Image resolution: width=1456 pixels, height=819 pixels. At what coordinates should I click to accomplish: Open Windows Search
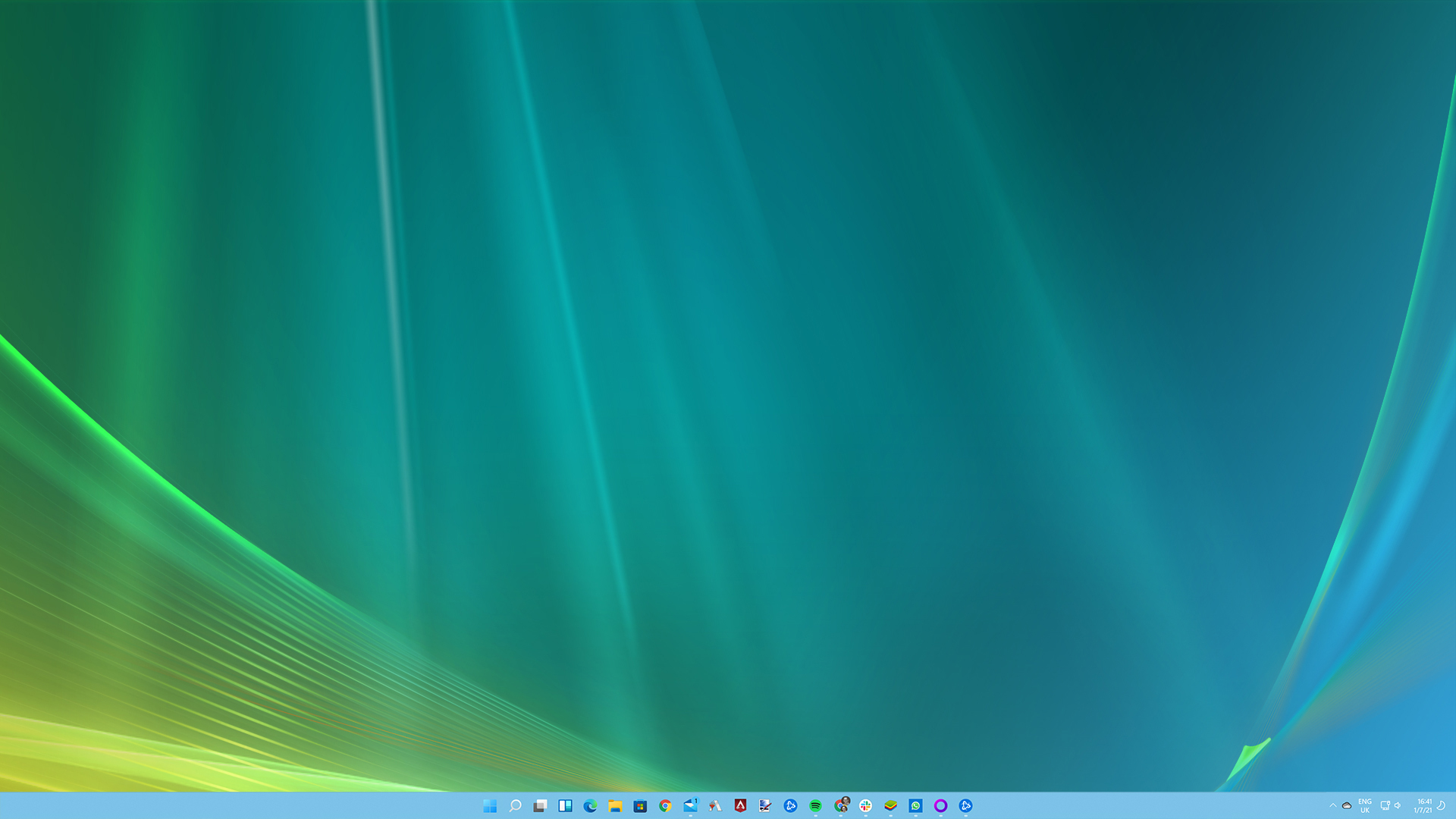[515, 805]
